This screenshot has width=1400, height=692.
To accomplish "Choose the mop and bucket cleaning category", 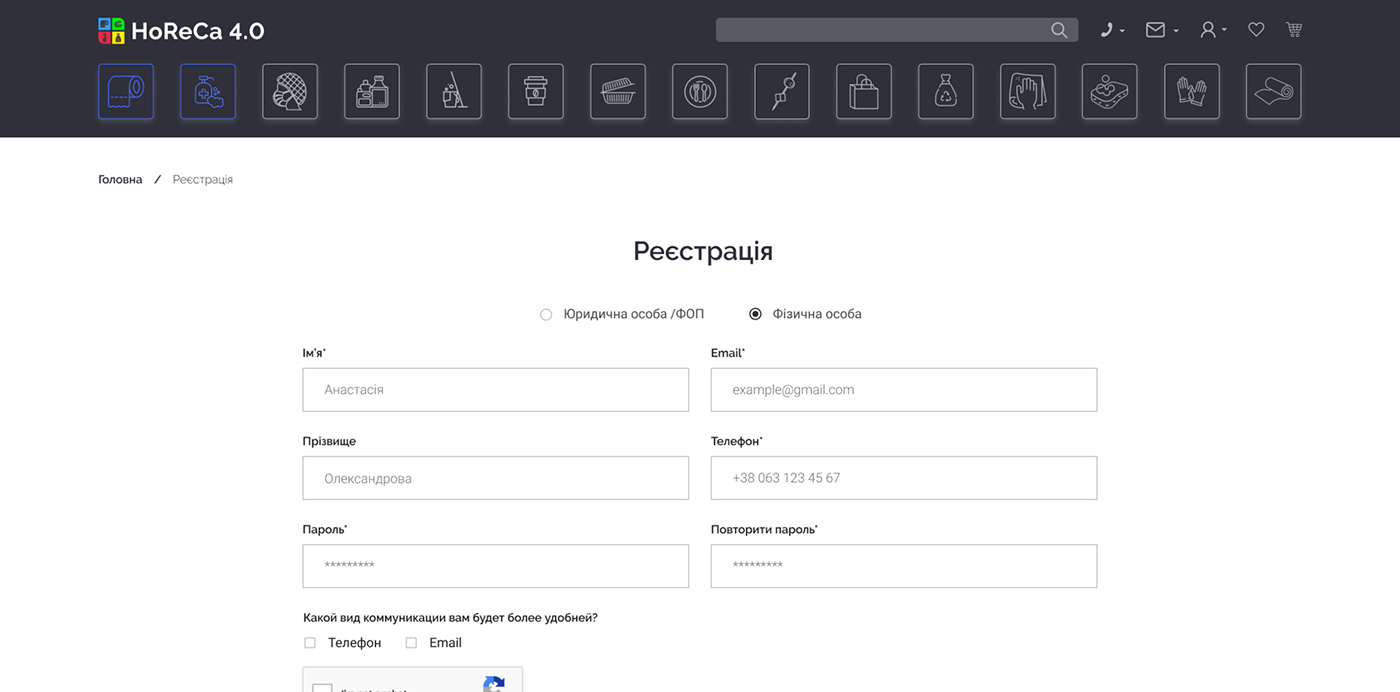I will 454,92.
